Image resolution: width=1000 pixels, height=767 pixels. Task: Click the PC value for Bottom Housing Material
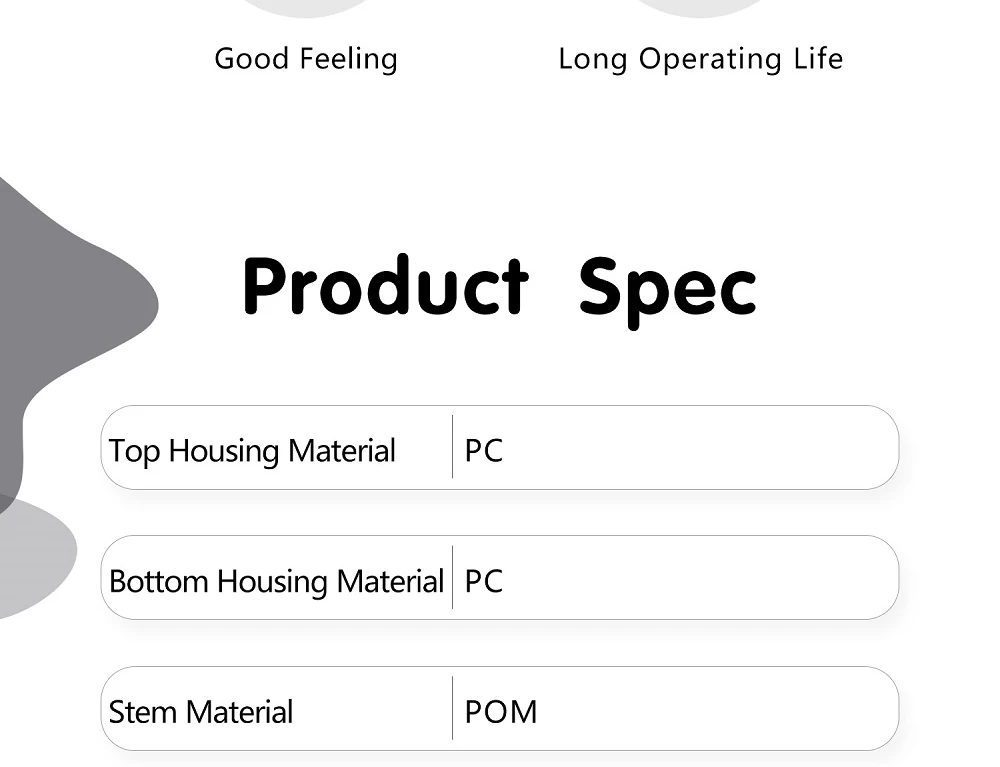483,581
